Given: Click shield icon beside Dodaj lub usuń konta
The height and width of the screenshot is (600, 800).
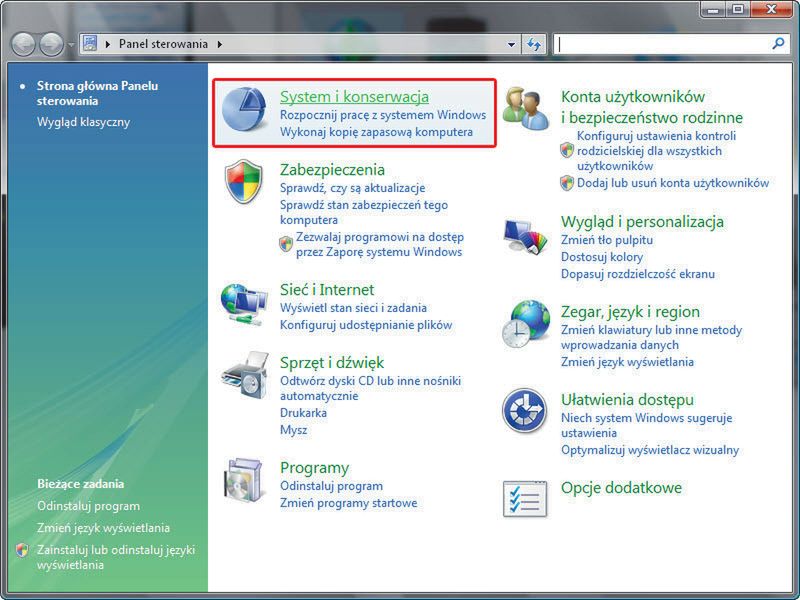Looking at the screenshot, I should pyautogui.click(x=567, y=183).
